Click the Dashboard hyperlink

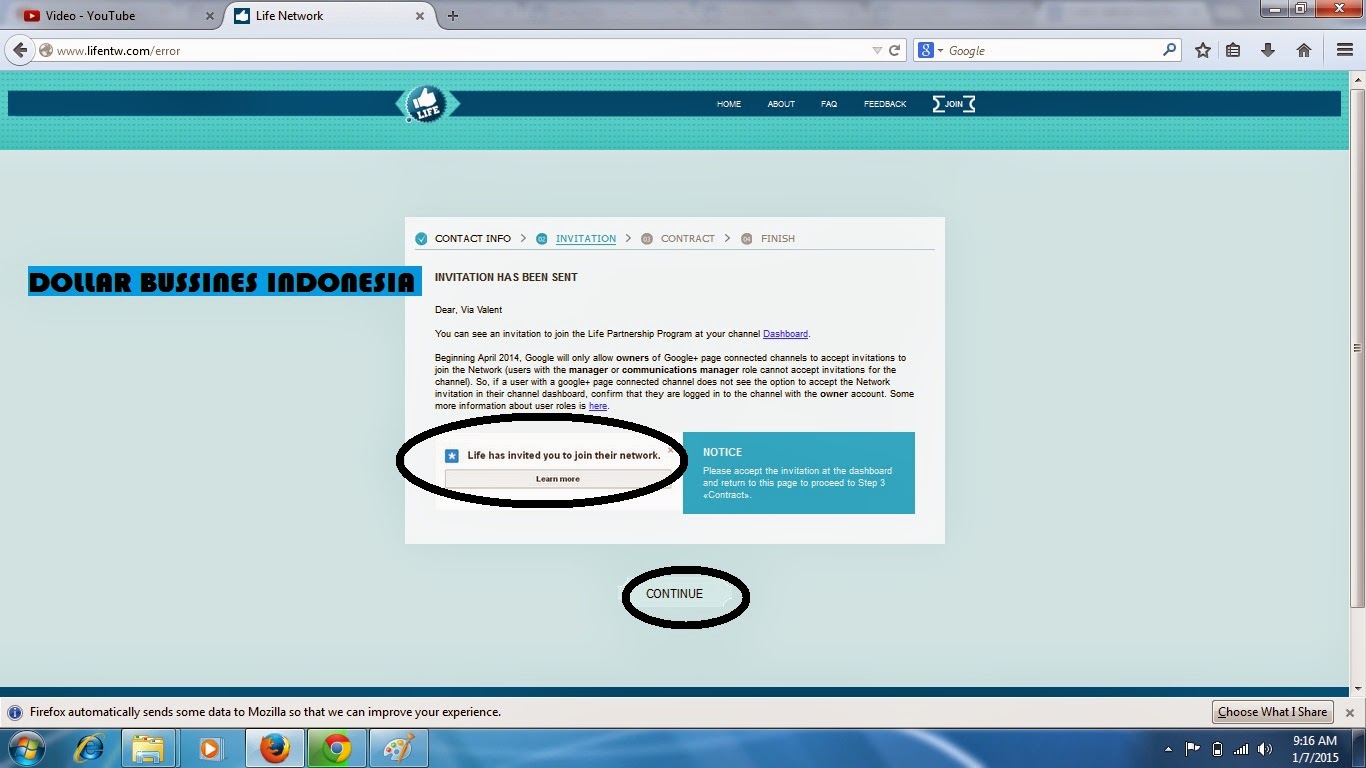[785, 334]
